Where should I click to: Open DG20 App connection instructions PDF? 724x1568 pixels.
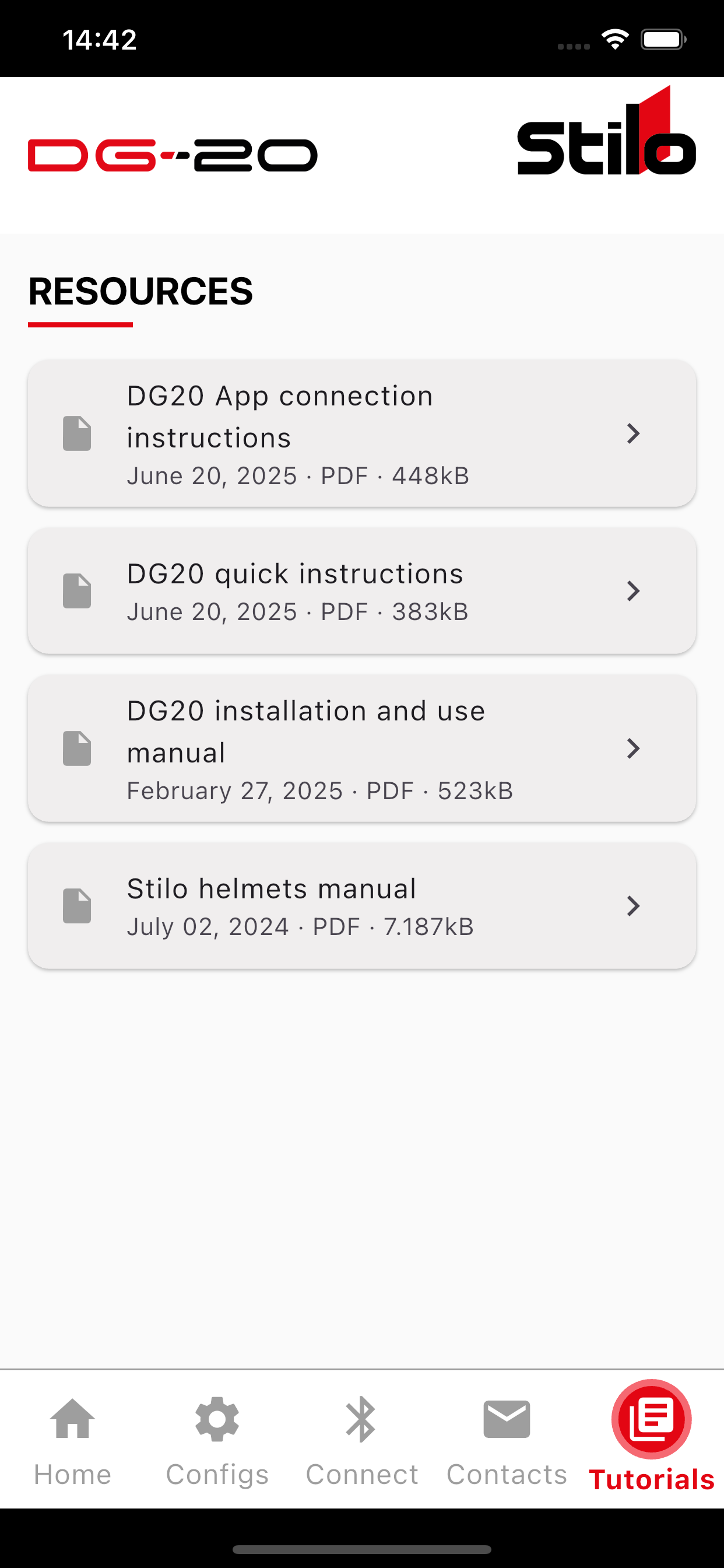tap(362, 433)
